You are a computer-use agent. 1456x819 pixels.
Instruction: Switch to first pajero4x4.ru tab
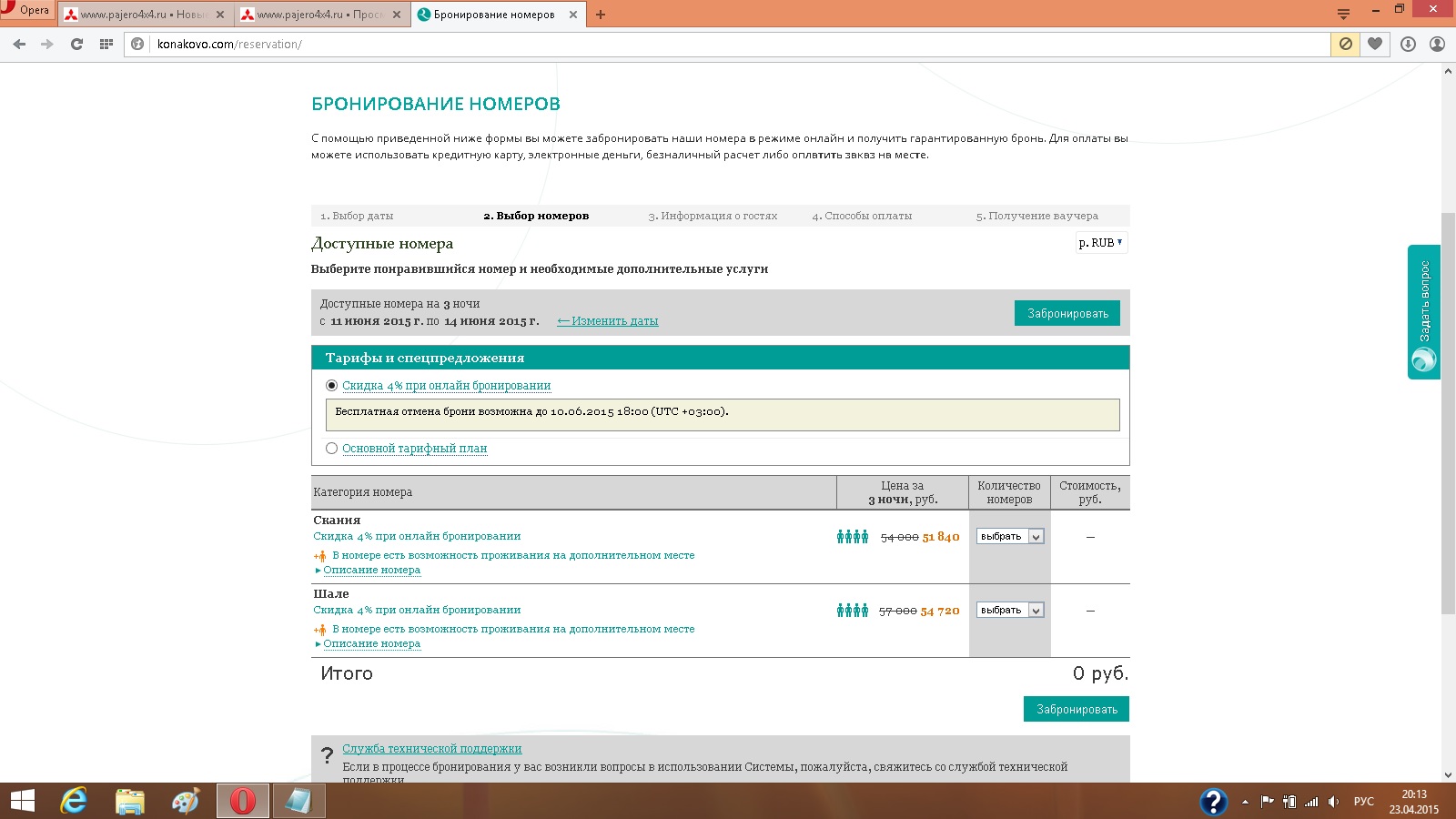pyautogui.click(x=143, y=15)
